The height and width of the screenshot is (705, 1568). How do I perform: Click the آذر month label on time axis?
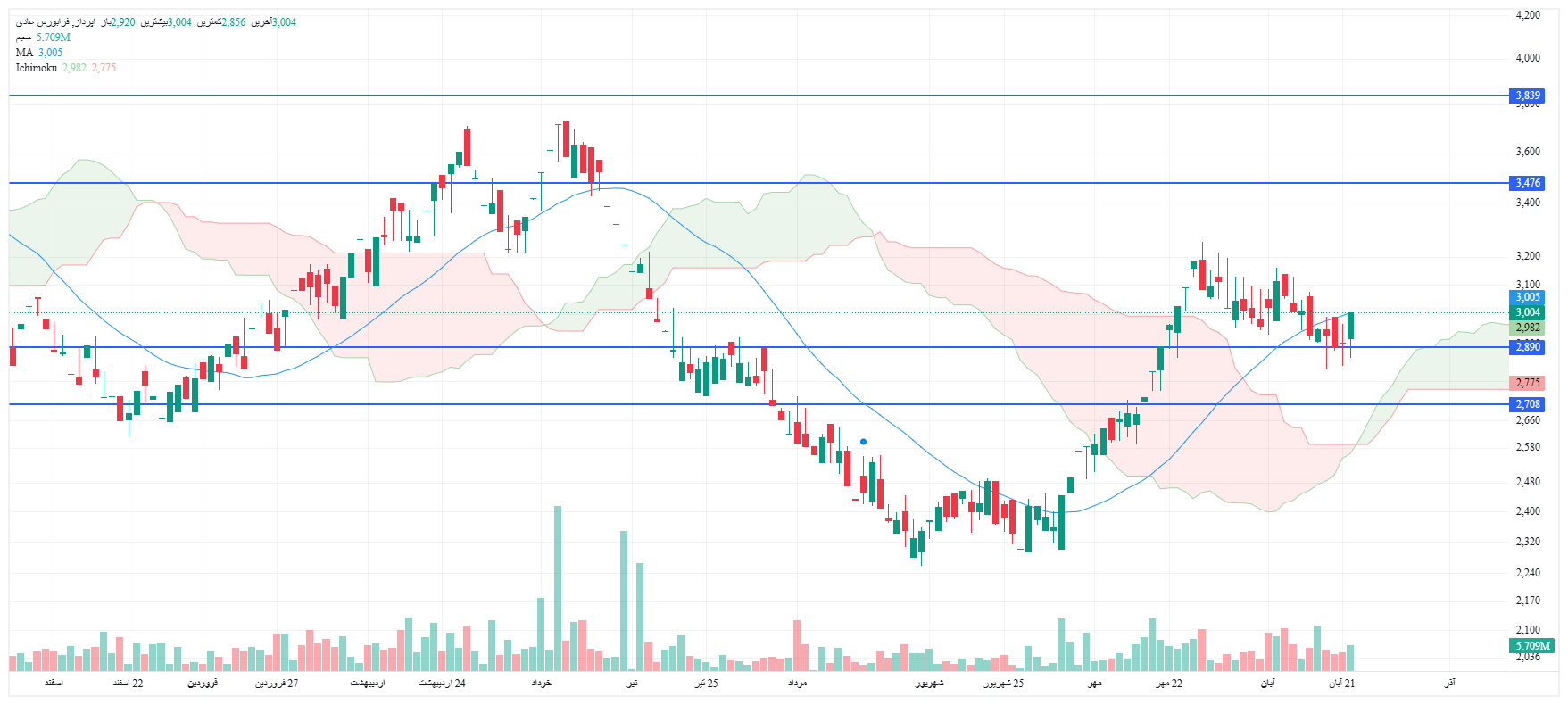coord(1449,684)
